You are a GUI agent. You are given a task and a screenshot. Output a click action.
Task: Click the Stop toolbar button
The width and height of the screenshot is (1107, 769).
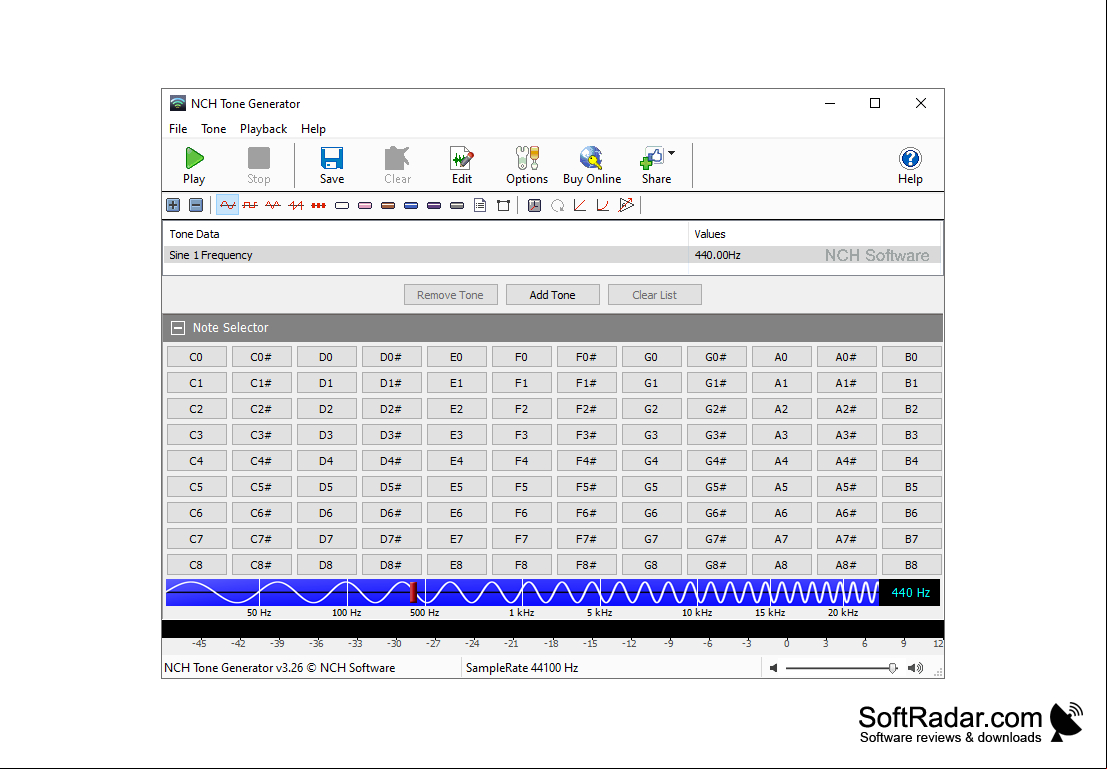click(258, 166)
